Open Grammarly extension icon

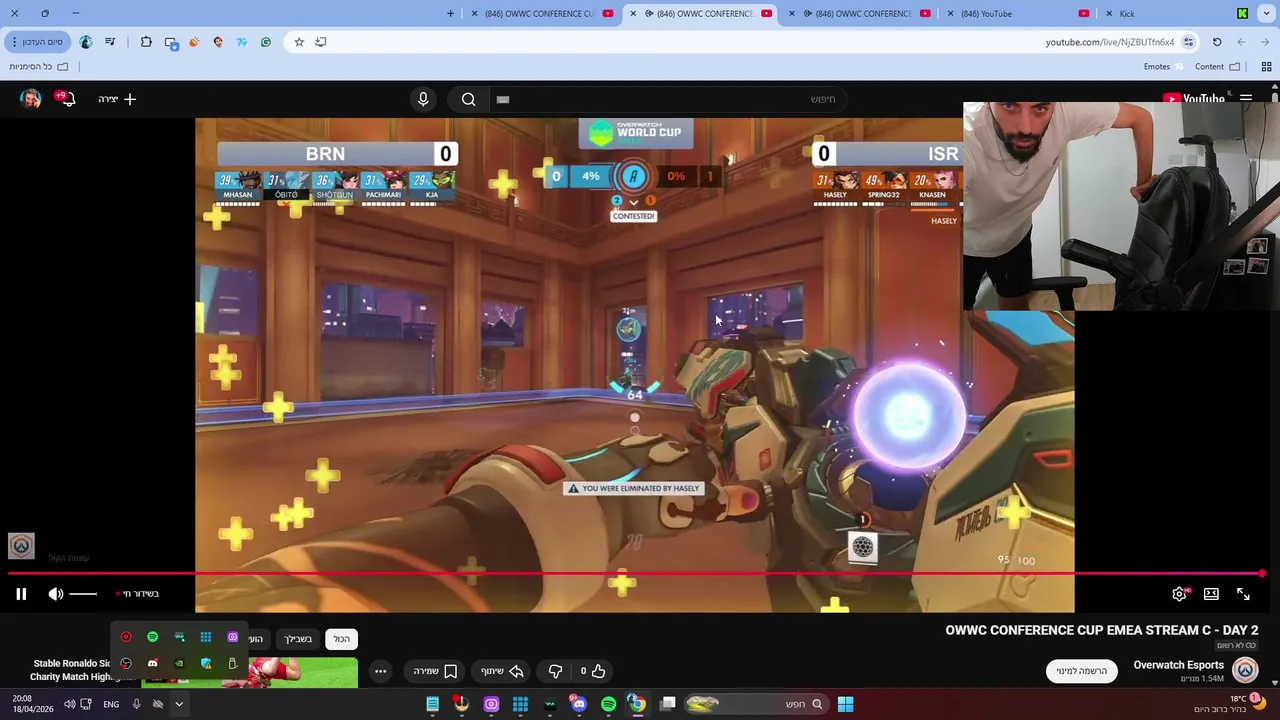click(266, 42)
